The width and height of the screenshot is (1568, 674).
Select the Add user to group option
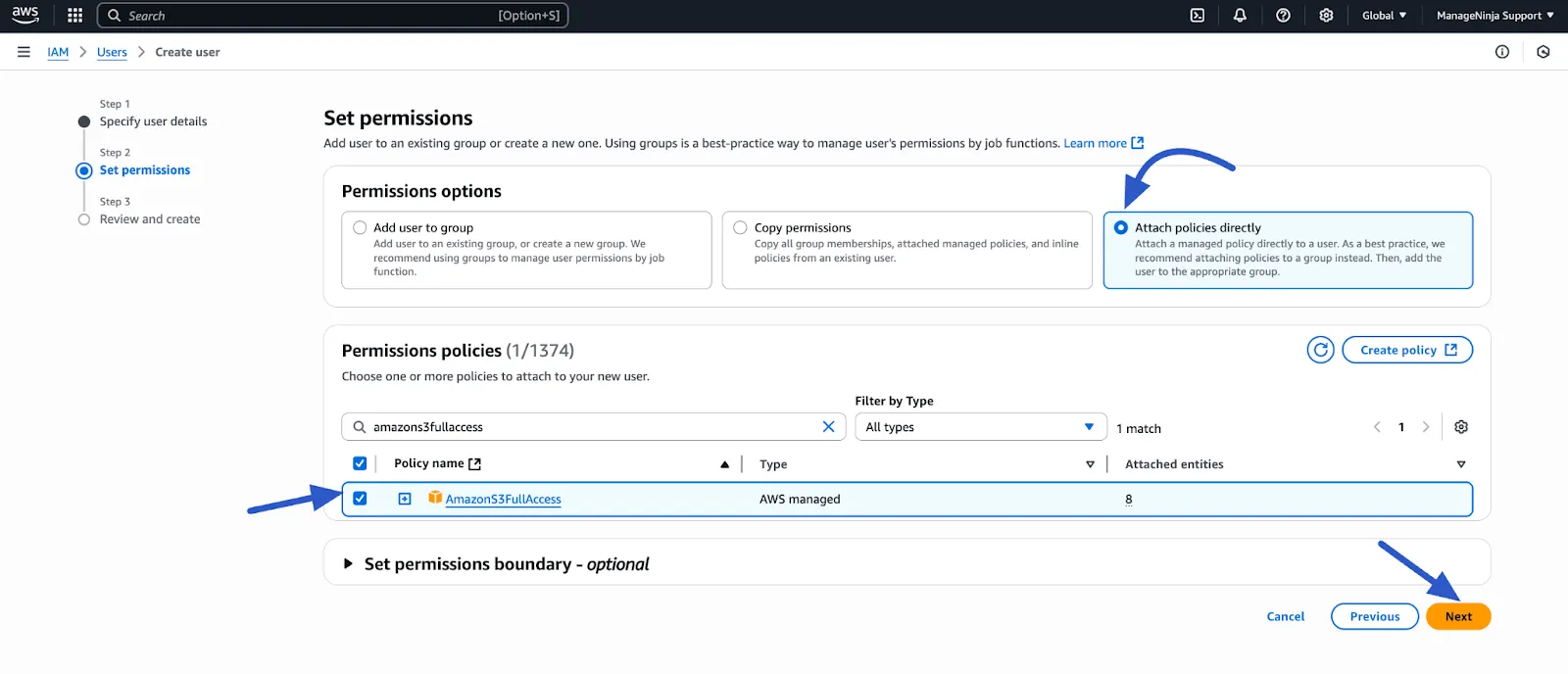pos(360,227)
